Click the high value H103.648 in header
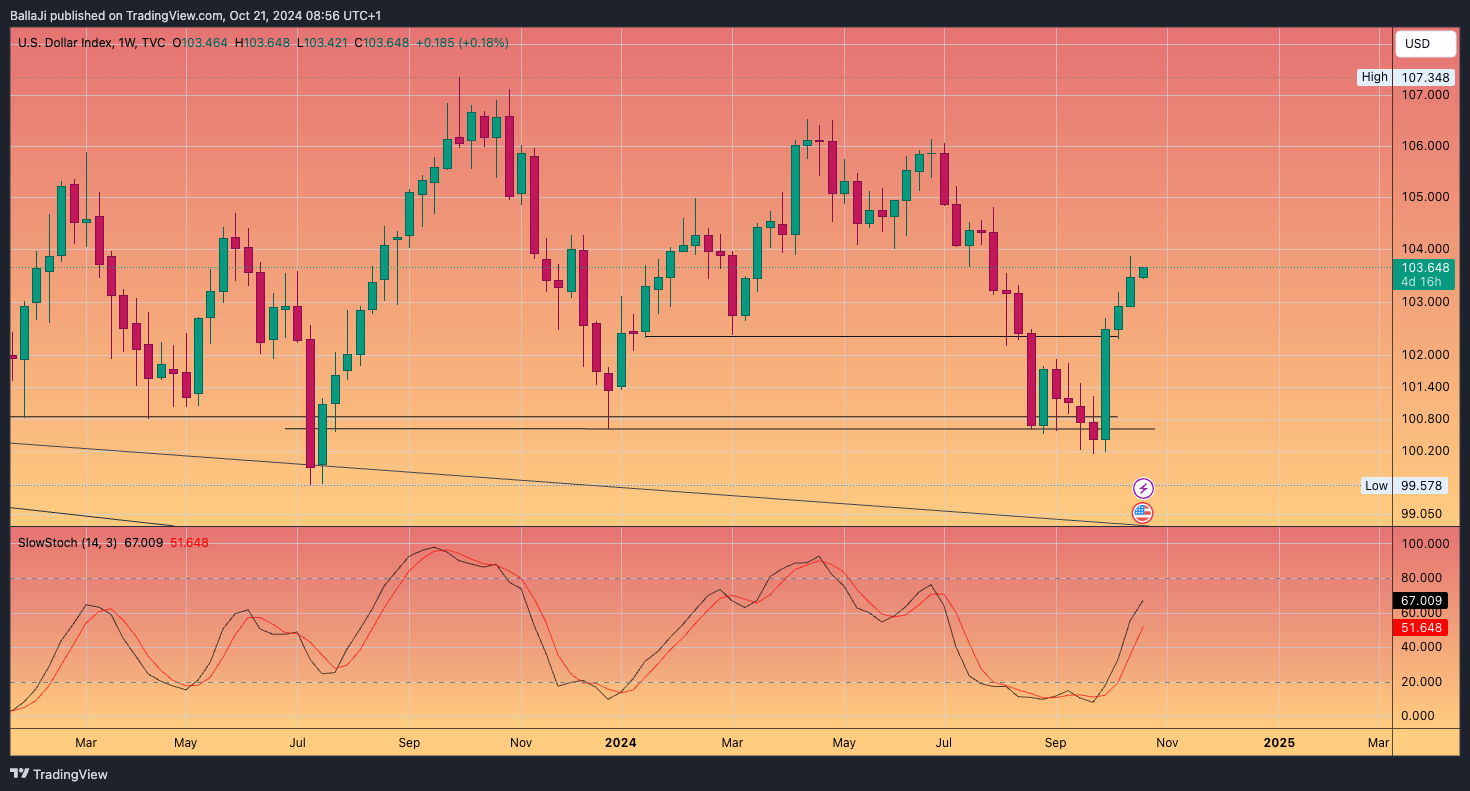1470x791 pixels. point(262,43)
